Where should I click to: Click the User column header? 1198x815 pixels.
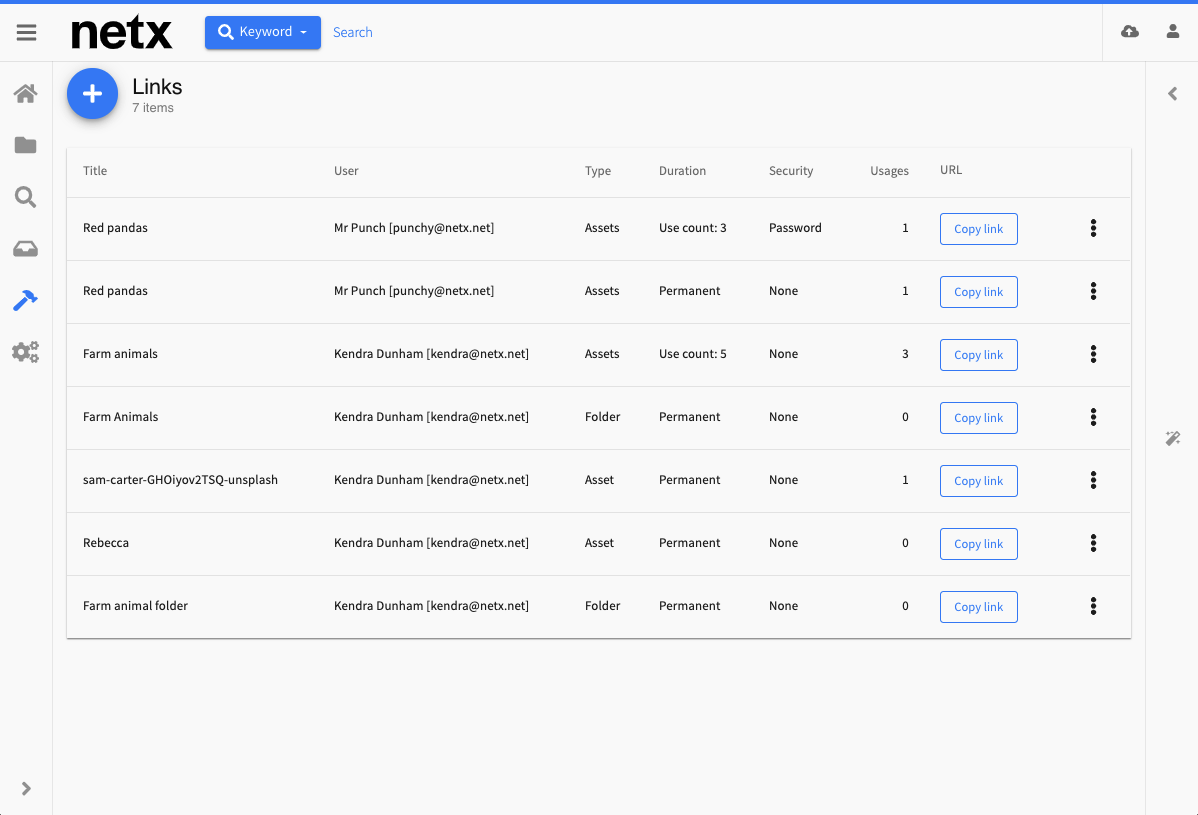346,170
